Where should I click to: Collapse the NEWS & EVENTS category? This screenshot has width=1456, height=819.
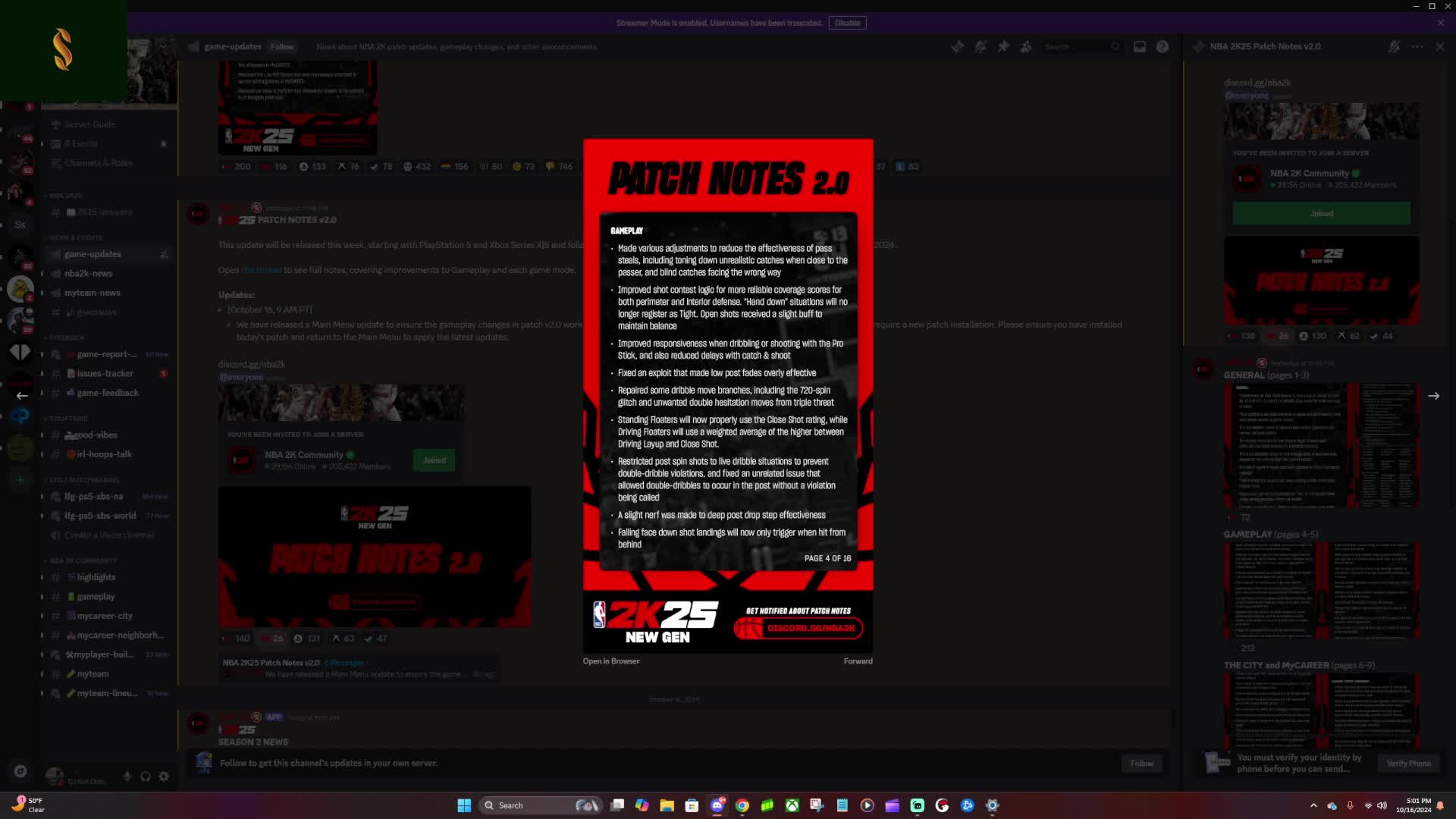pos(75,238)
